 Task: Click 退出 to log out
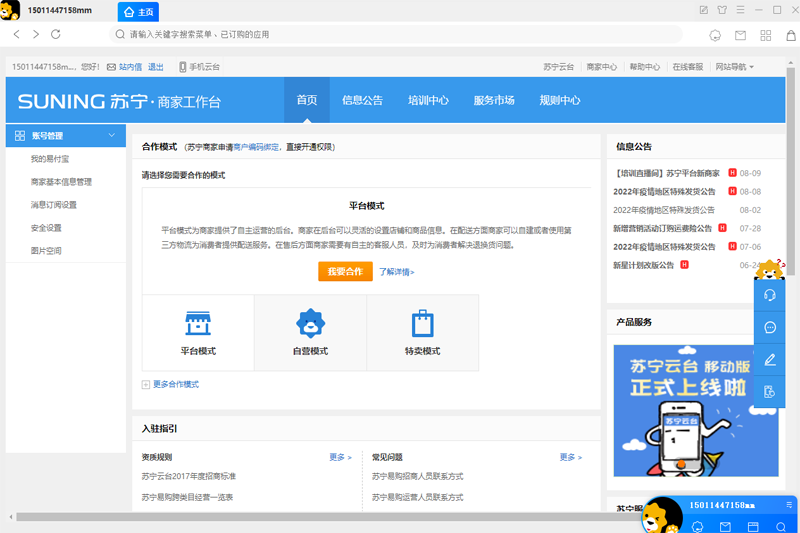coord(156,67)
